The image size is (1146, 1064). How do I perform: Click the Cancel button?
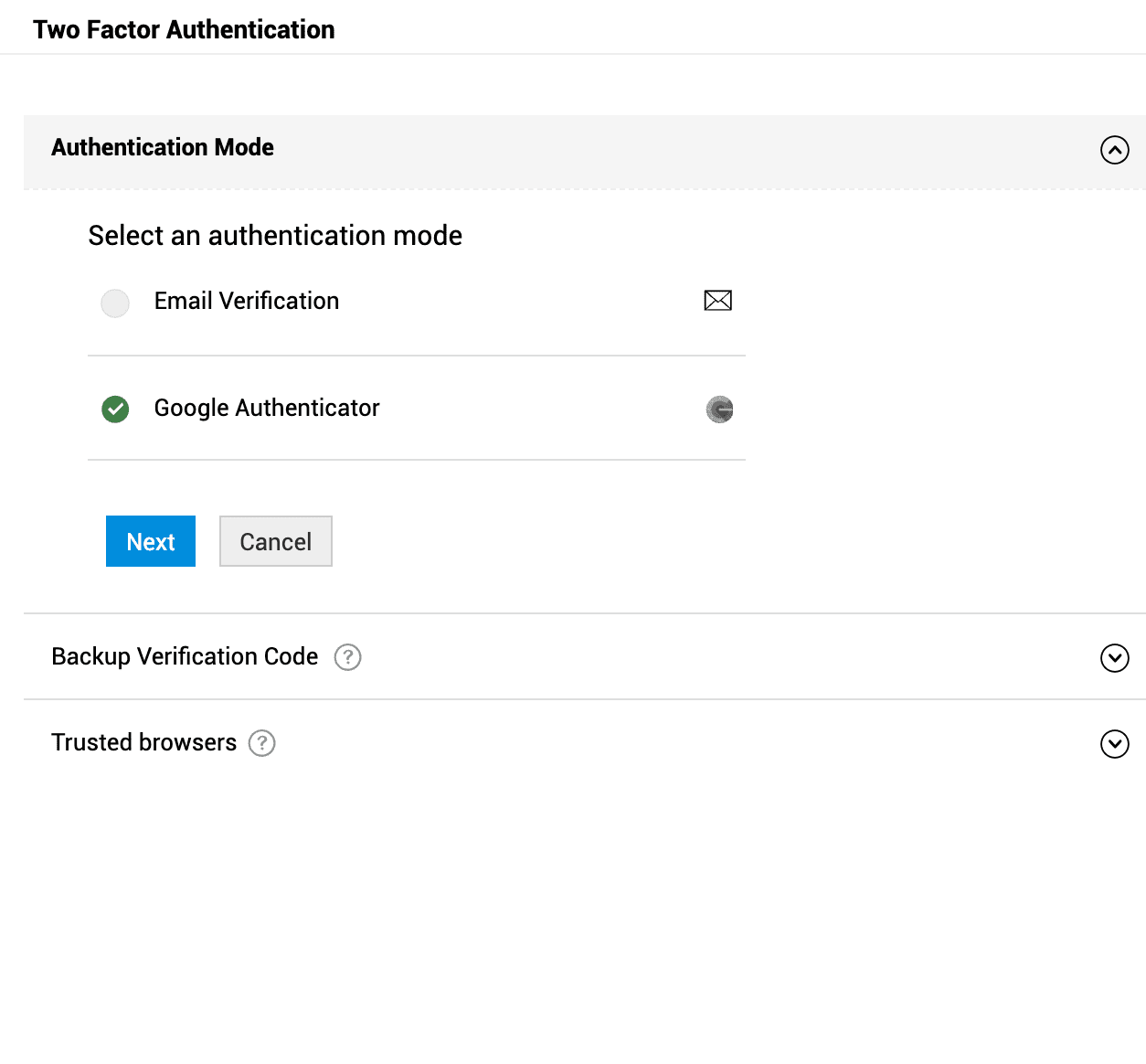pos(275,542)
